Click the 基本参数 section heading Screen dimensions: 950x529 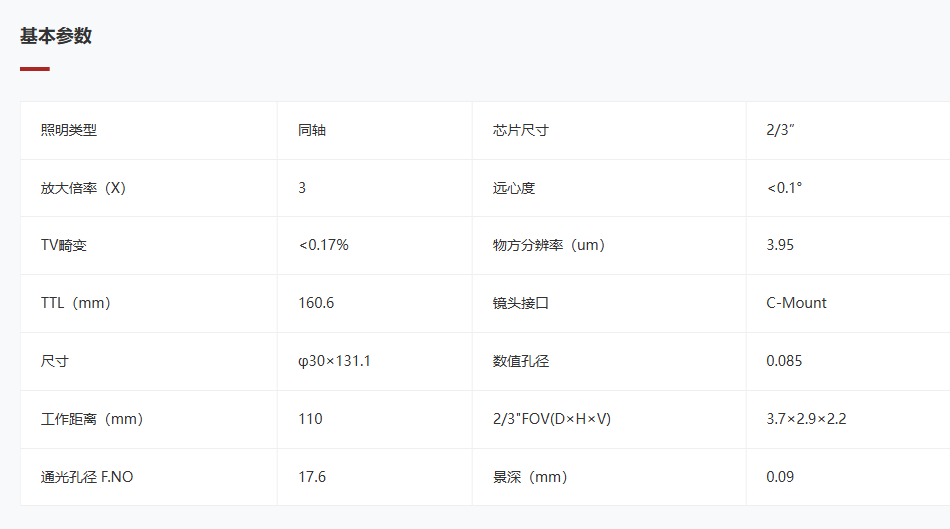pyautogui.click(x=56, y=36)
